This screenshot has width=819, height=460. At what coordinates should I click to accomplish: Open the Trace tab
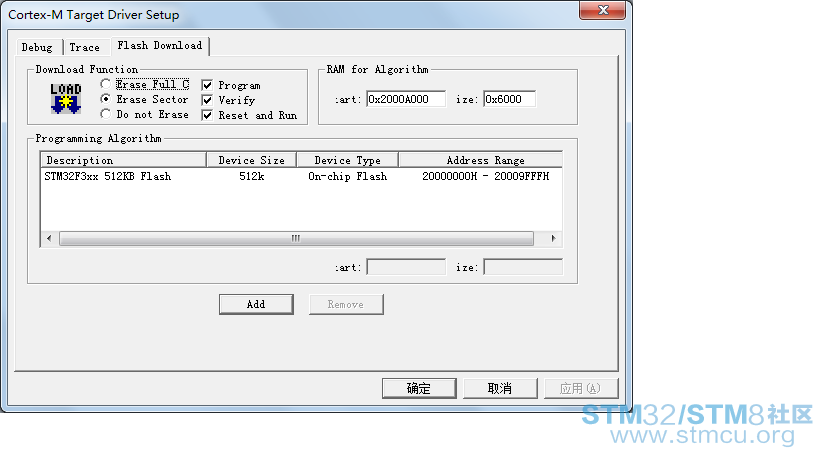click(x=85, y=48)
